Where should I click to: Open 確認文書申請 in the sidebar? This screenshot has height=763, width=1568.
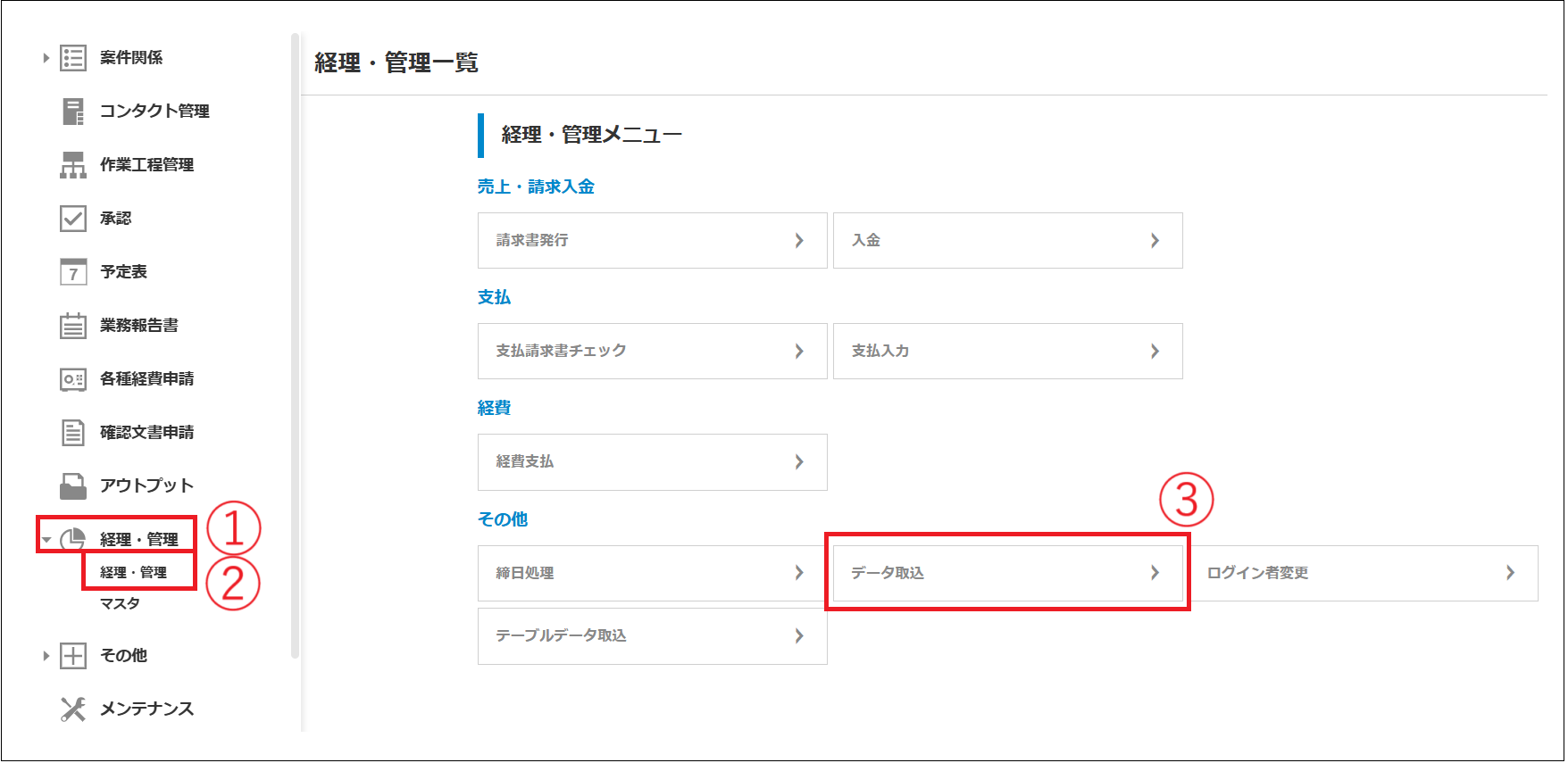click(146, 433)
